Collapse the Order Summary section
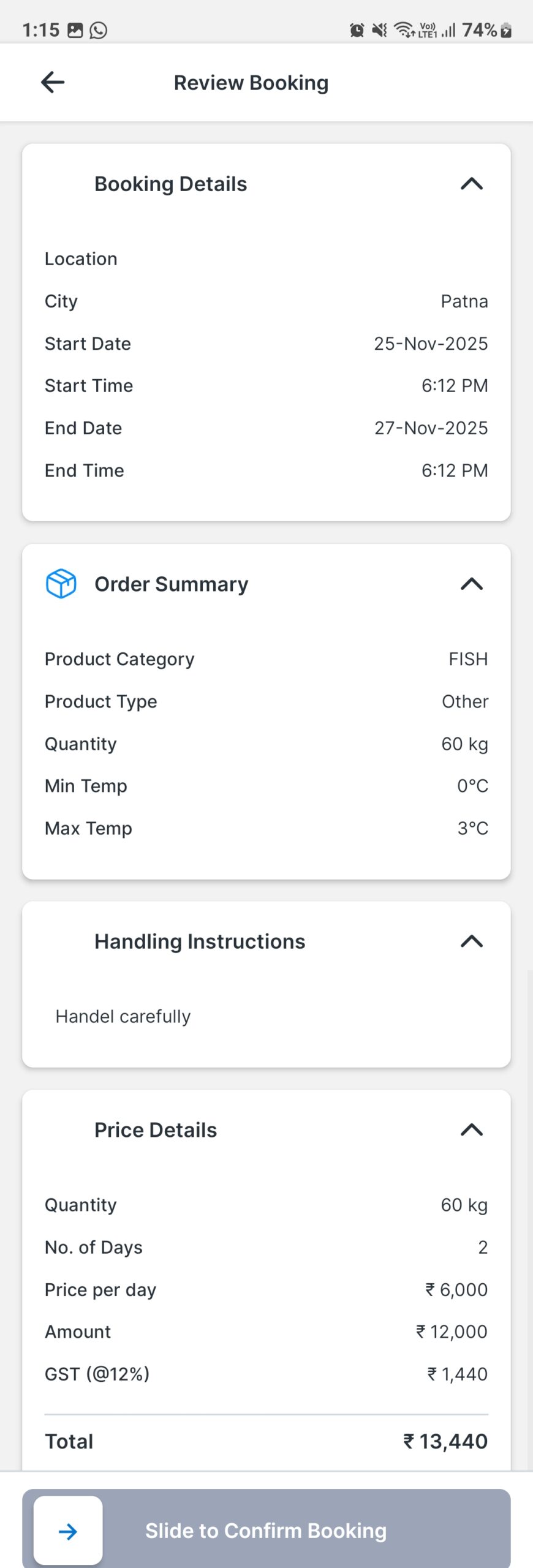533x1568 pixels. 472,584
